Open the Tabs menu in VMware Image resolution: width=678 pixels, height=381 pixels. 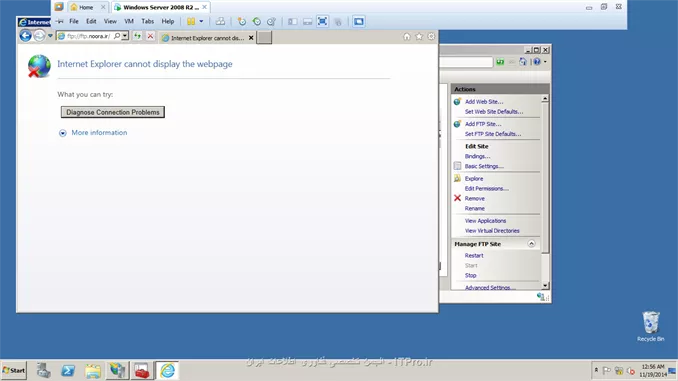147,21
